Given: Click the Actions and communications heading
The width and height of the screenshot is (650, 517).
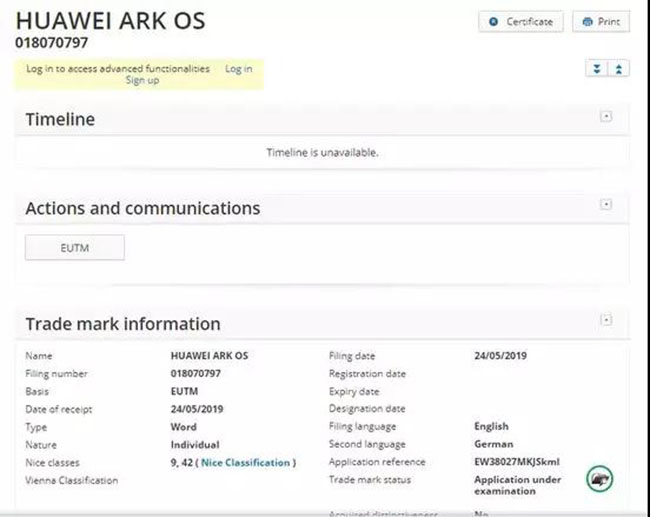Looking at the screenshot, I should tap(142, 209).
